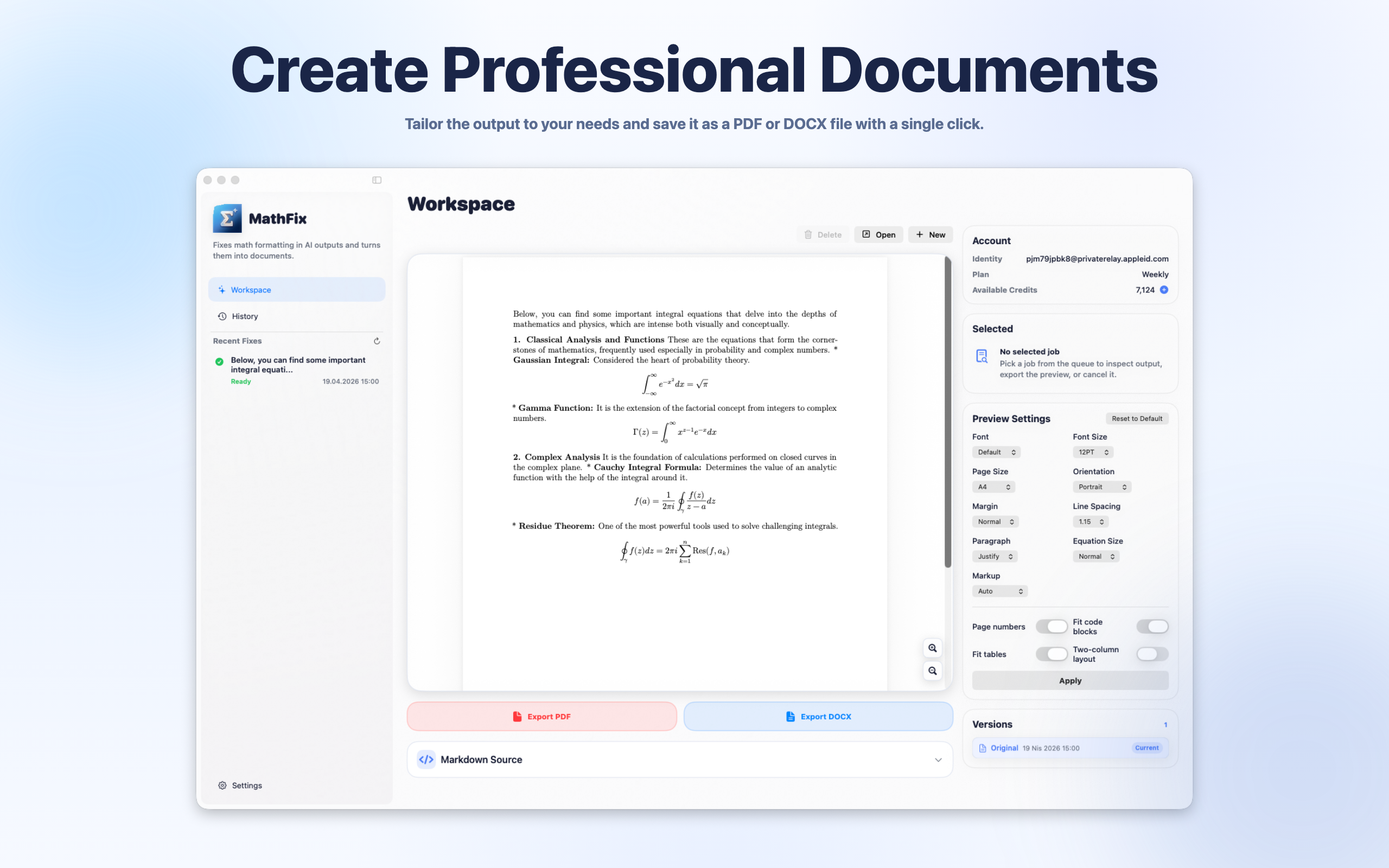This screenshot has height=868, width=1389.
Task: Zoom out on document preview
Action: coord(933,671)
